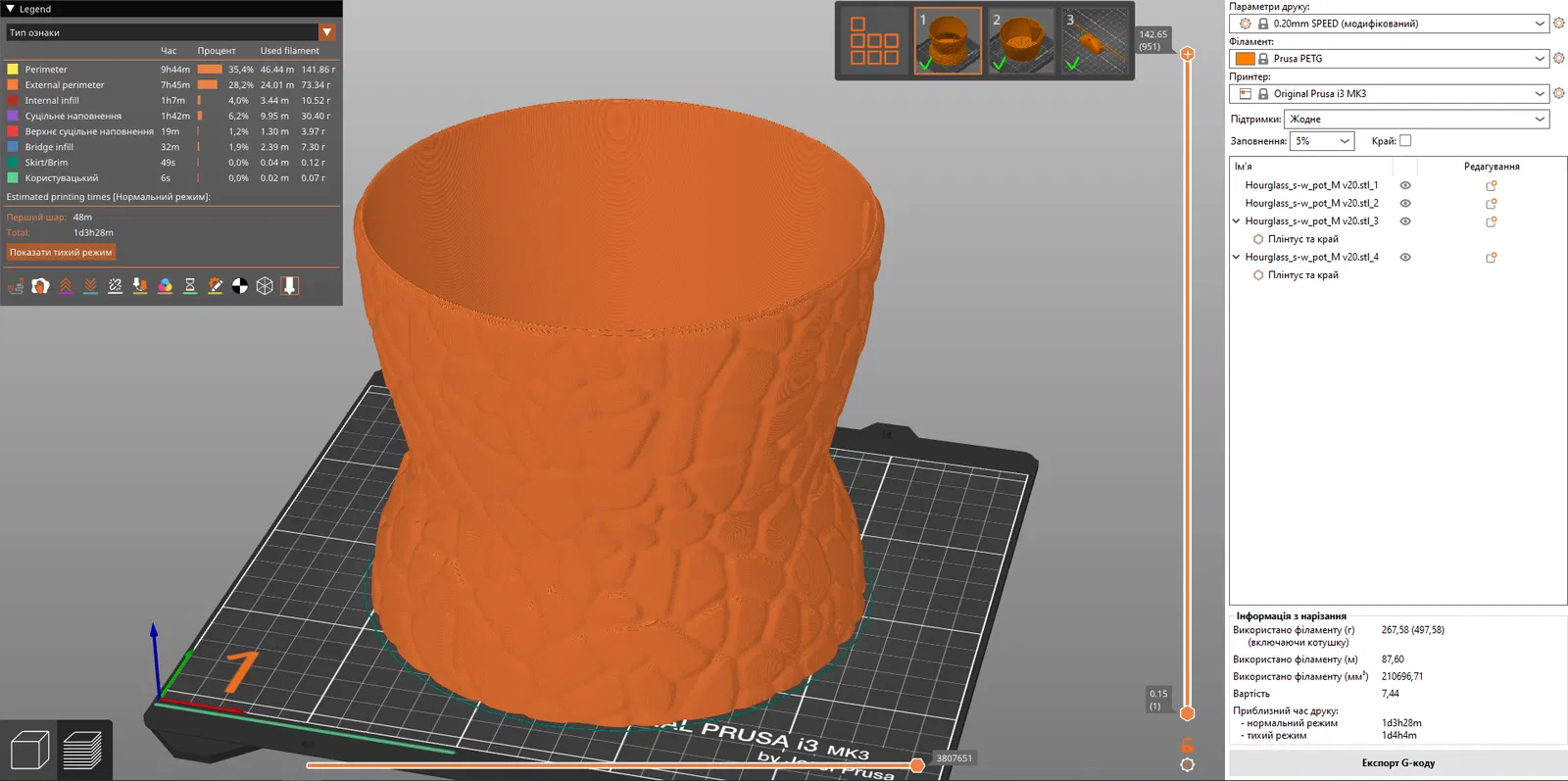1568x781 pixels.
Task: Click edit icon for Hourglass stl_4
Action: click(1492, 258)
